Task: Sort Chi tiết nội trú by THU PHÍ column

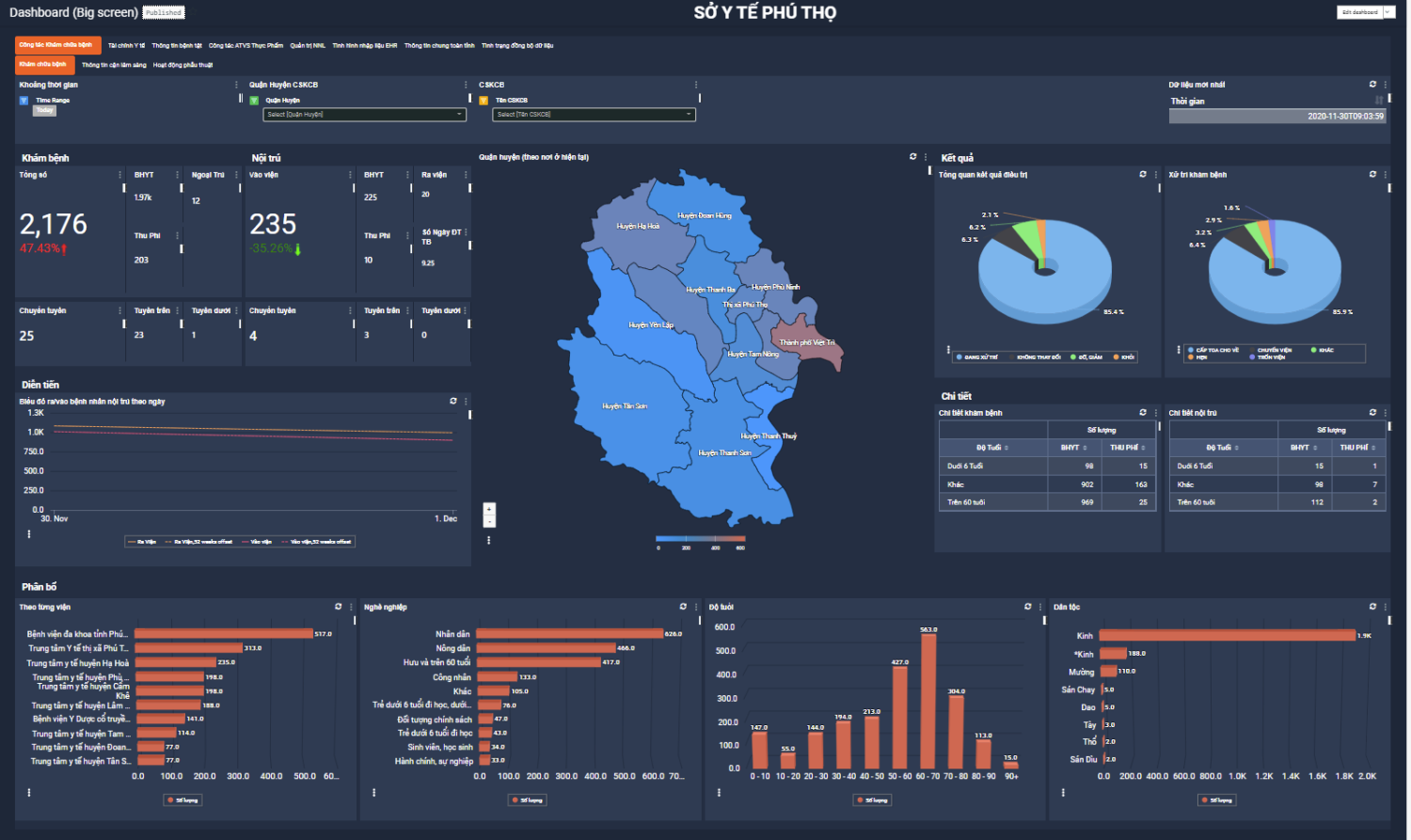Action: pyautogui.click(x=1357, y=448)
